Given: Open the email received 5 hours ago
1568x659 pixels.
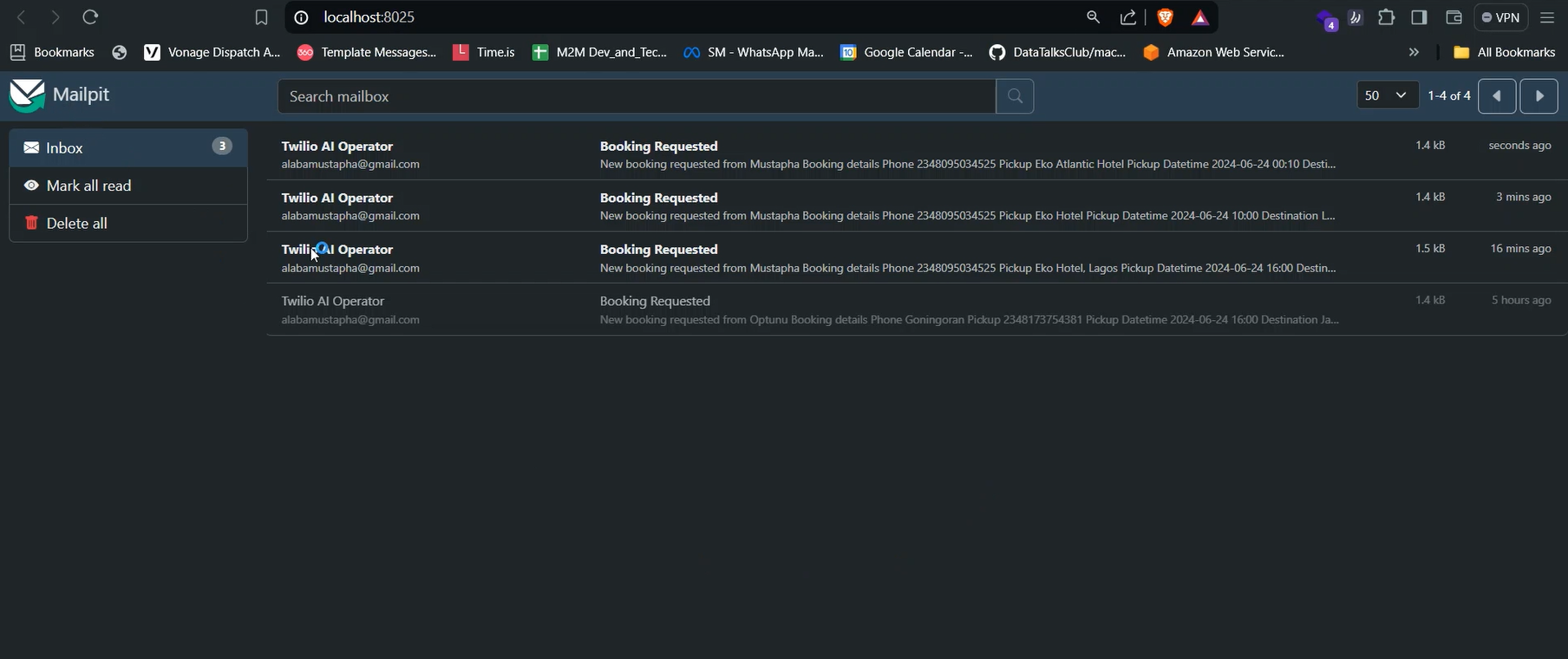Looking at the screenshot, I should 917,310.
